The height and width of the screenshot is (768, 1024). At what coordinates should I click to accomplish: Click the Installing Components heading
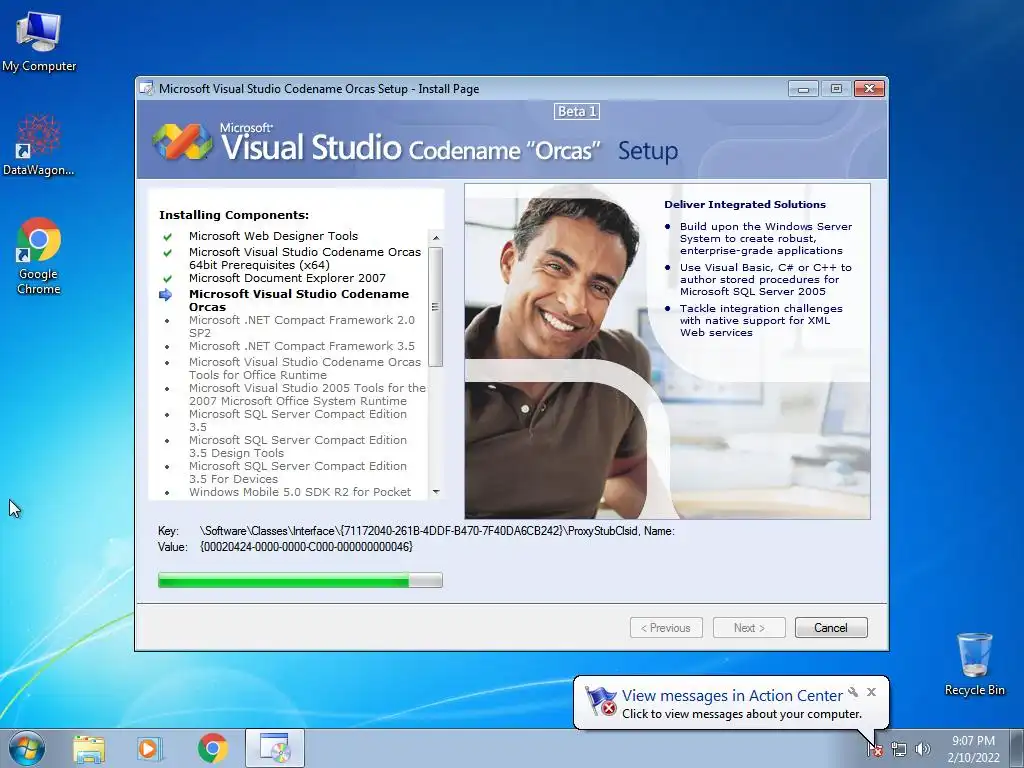pyautogui.click(x=234, y=215)
